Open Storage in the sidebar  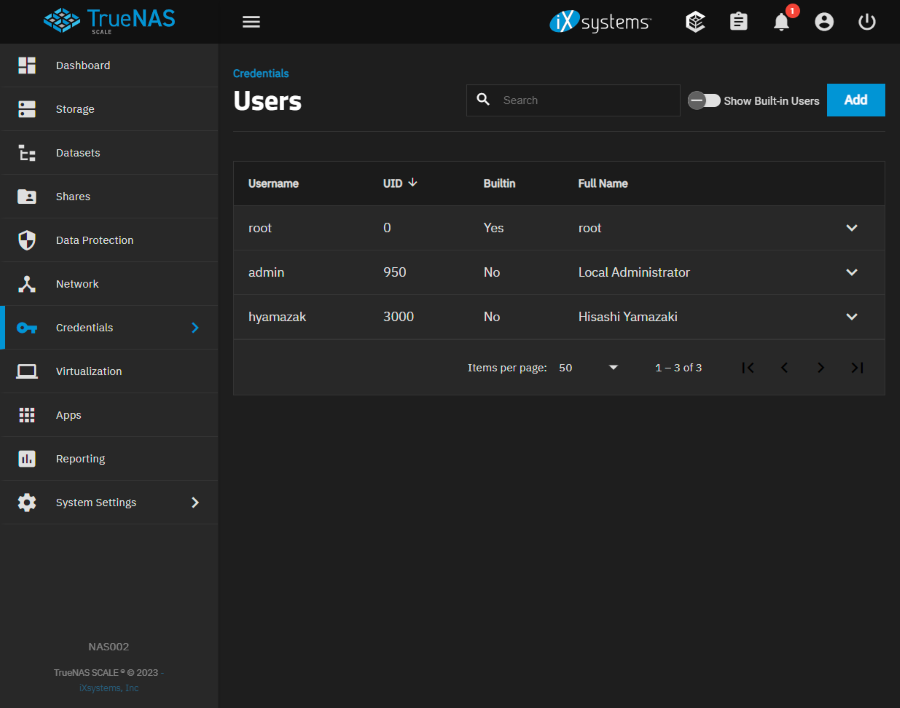tap(75, 109)
